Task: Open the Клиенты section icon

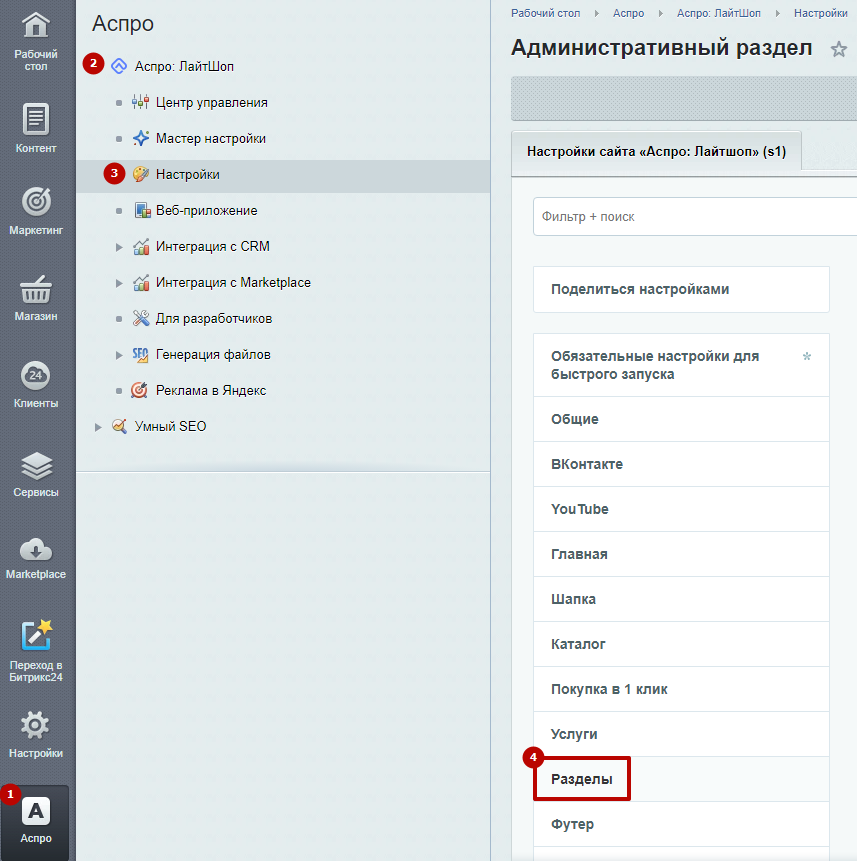Action: click(x=36, y=375)
